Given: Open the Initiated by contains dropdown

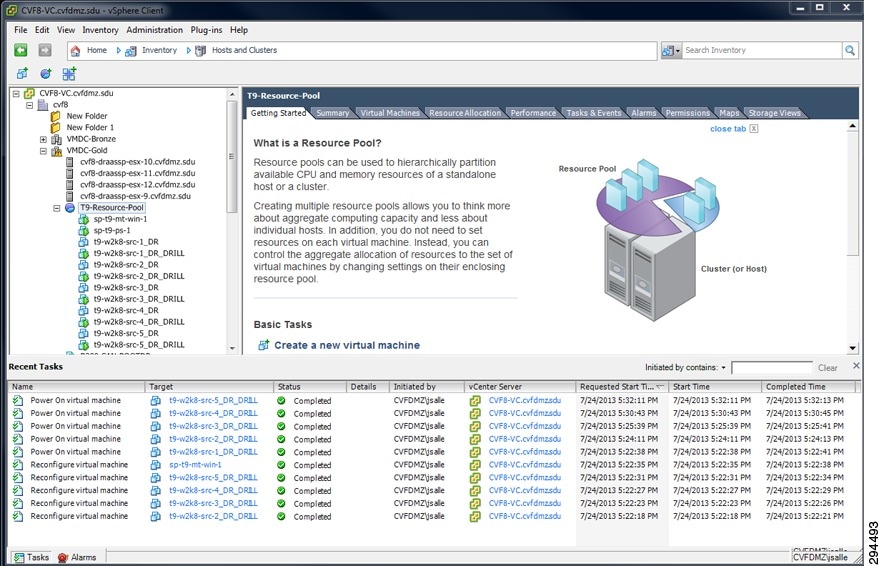Looking at the screenshot, I should (723, 368).
